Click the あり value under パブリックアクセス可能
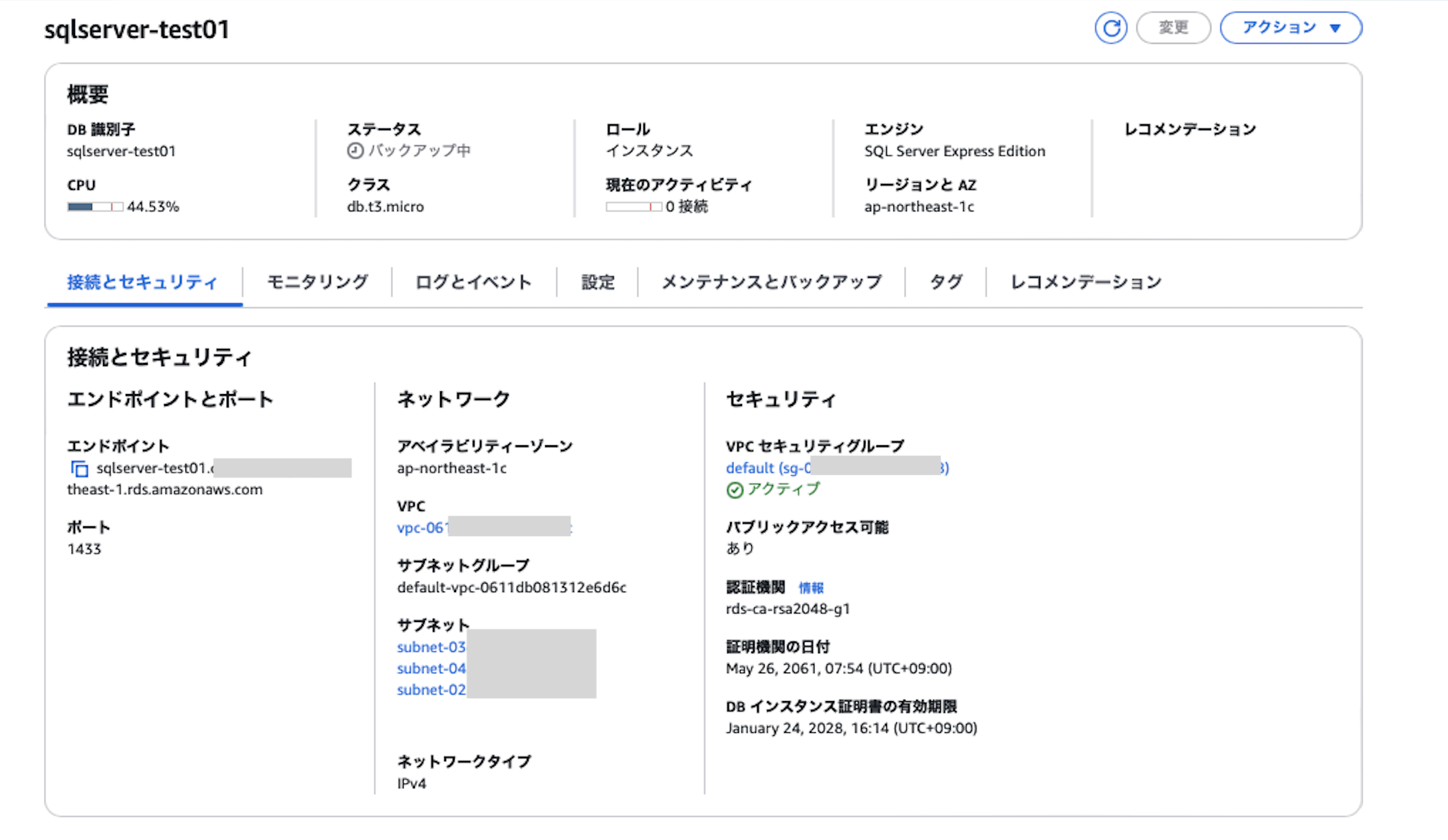 click(740, 548)
